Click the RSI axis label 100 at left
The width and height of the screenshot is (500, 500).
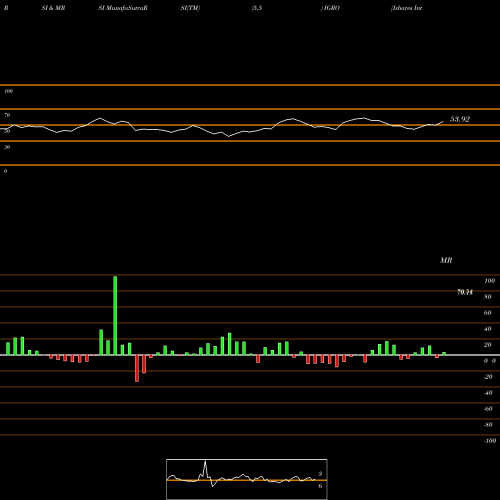pyautogui.click(x=8, y=91)
